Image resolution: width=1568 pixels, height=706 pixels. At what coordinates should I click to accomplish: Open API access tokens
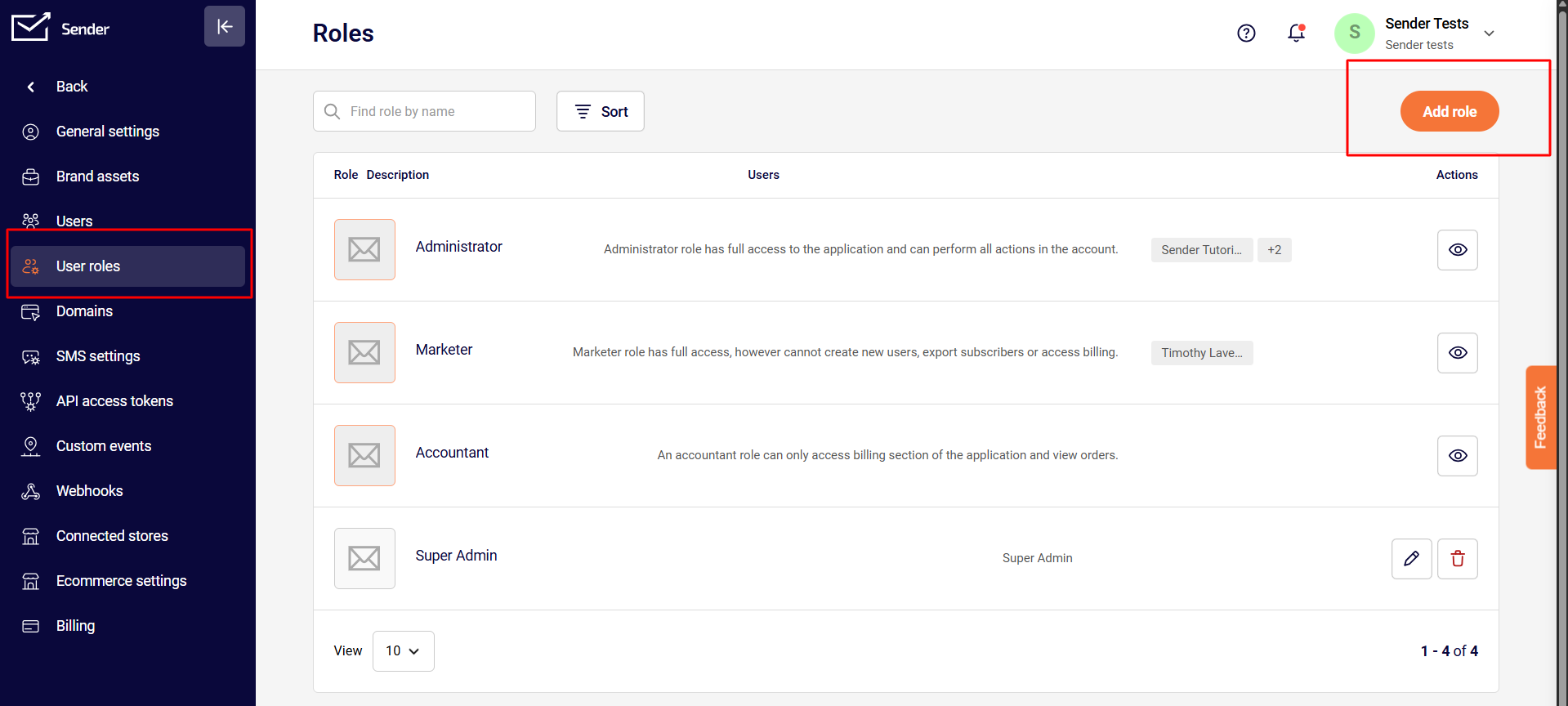(127, 401)
